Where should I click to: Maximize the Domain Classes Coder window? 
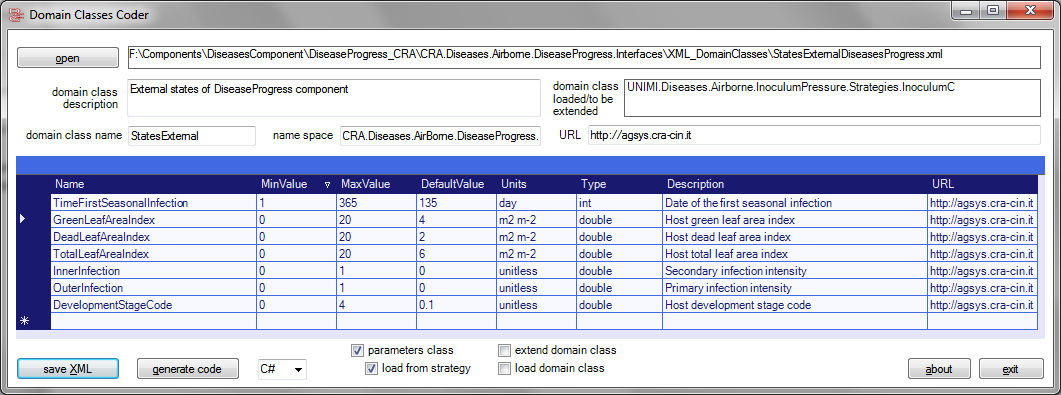click(x=993, y=10)
